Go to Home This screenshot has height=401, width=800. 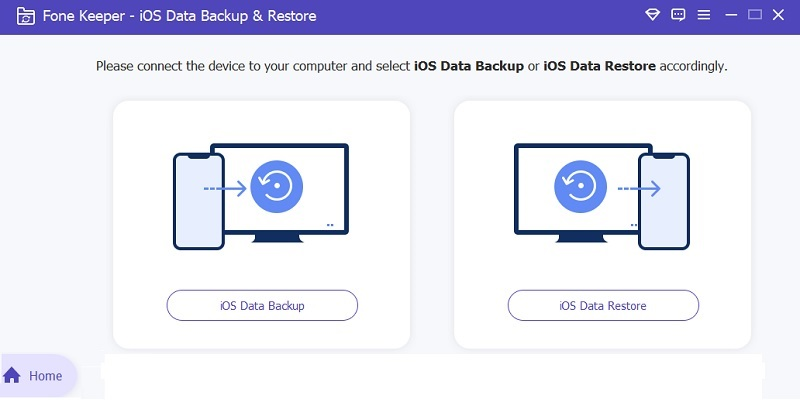coord(38,376)
